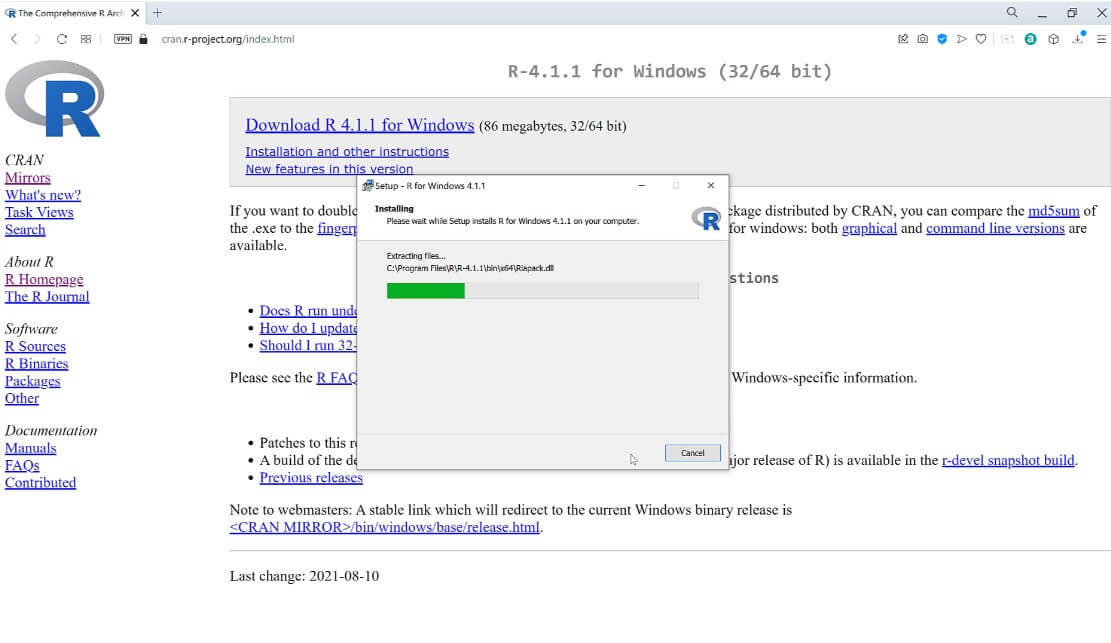Click the Setup dialog title icon
Screen dimensions: 1111x643
(367, 186)
